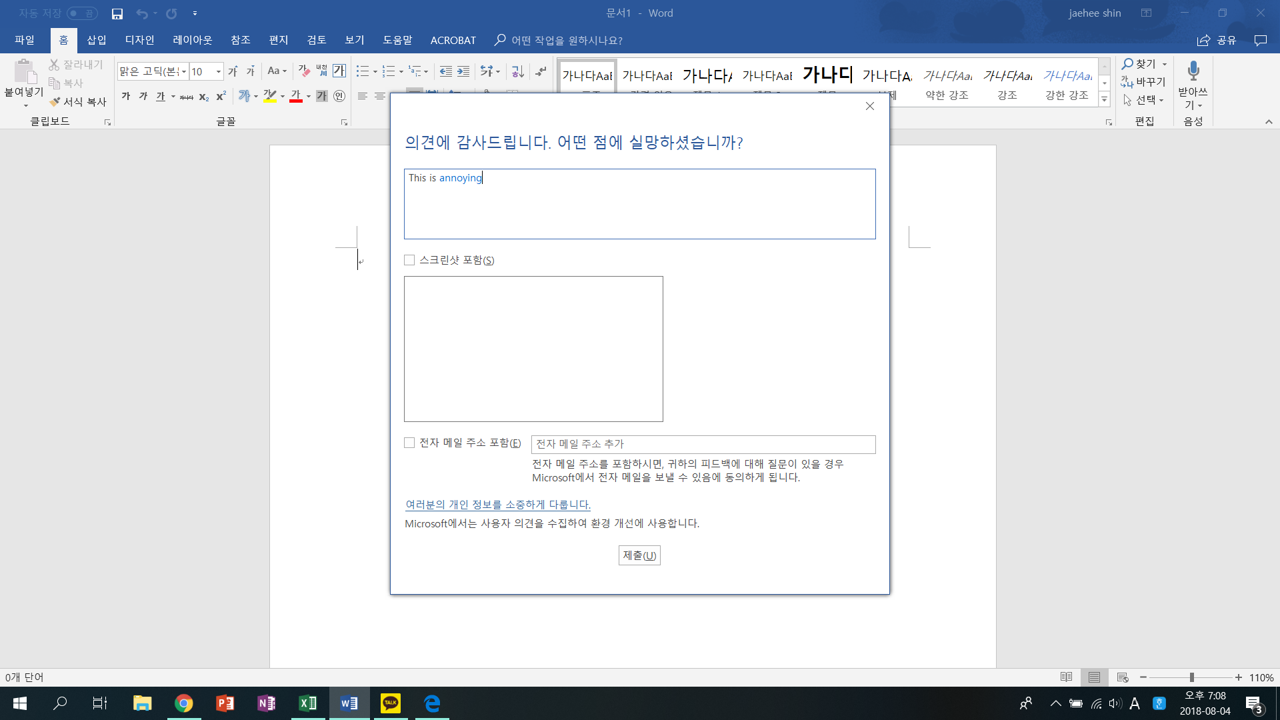Open the 파일 (File) menu

point(25,41)
